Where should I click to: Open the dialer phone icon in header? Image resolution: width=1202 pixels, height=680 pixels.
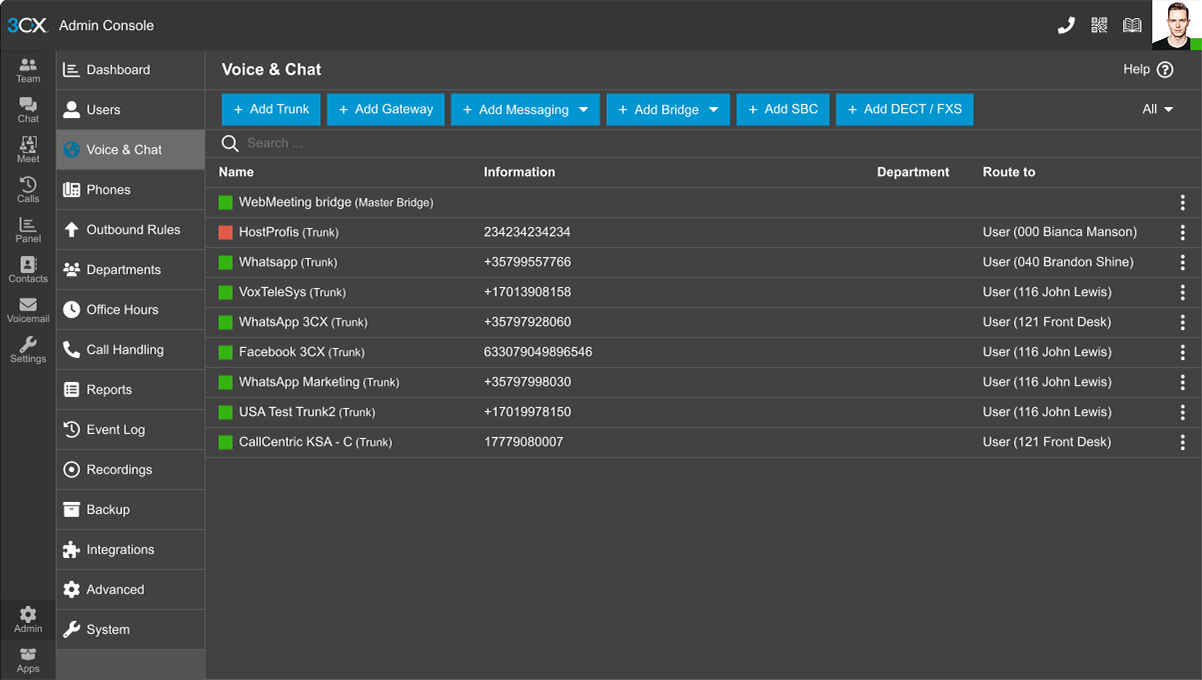tap(1066, 25)
